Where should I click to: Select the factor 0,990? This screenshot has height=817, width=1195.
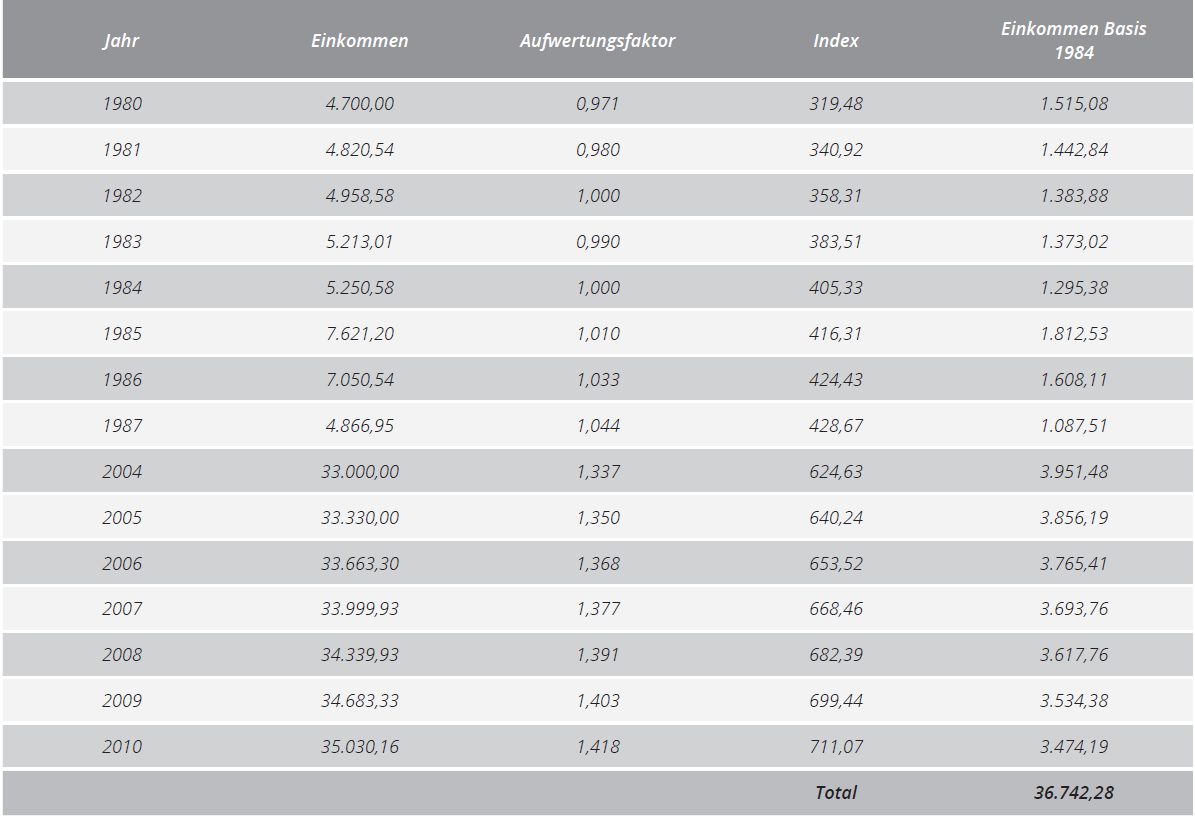tap(598, 242)
